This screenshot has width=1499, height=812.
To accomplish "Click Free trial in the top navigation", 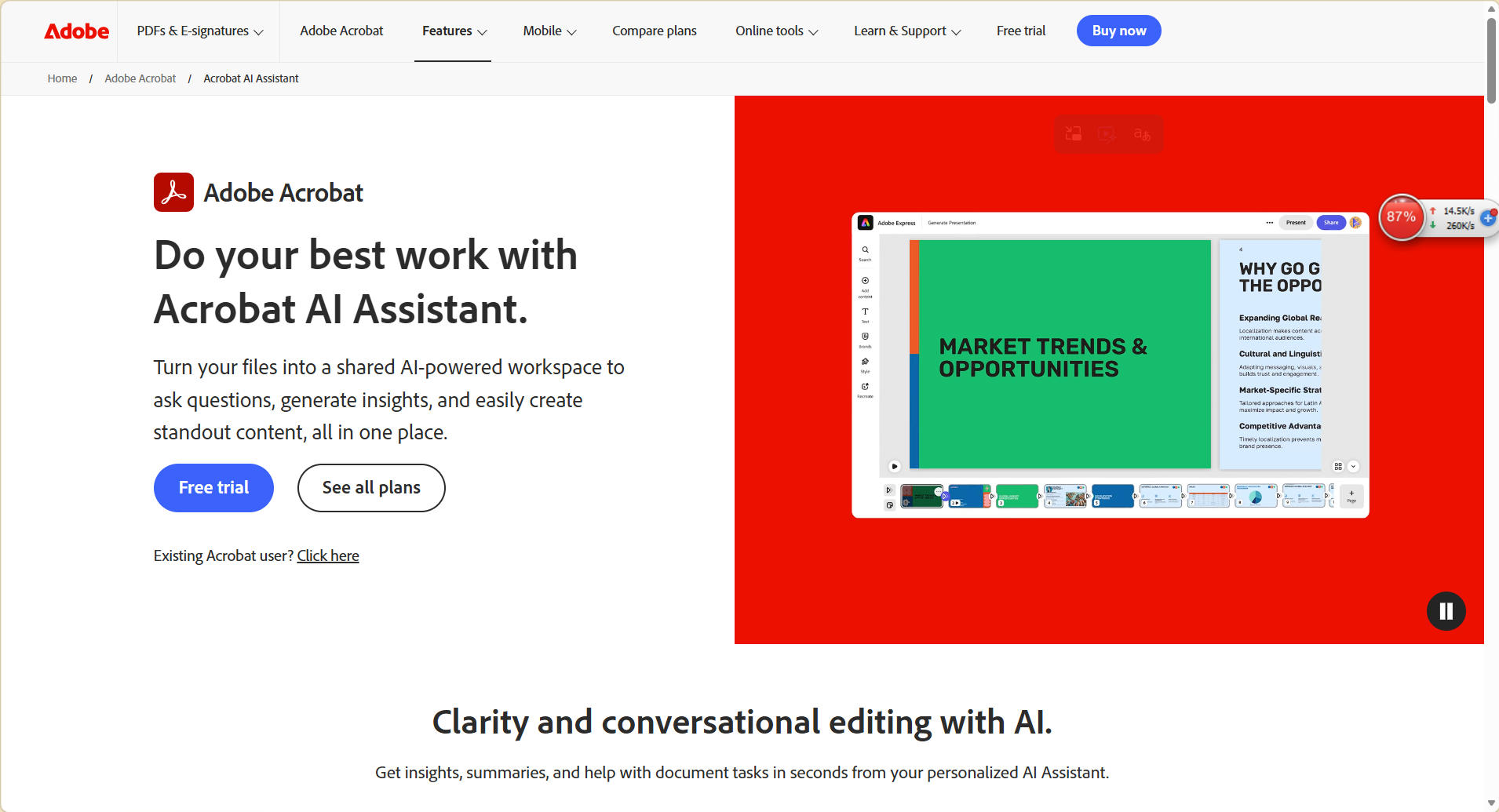I will [x=1021, y=31].
